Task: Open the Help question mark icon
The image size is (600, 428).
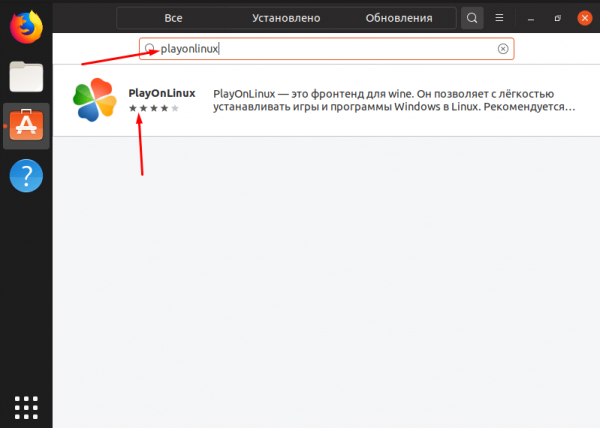Action: (x=26, y=176)
